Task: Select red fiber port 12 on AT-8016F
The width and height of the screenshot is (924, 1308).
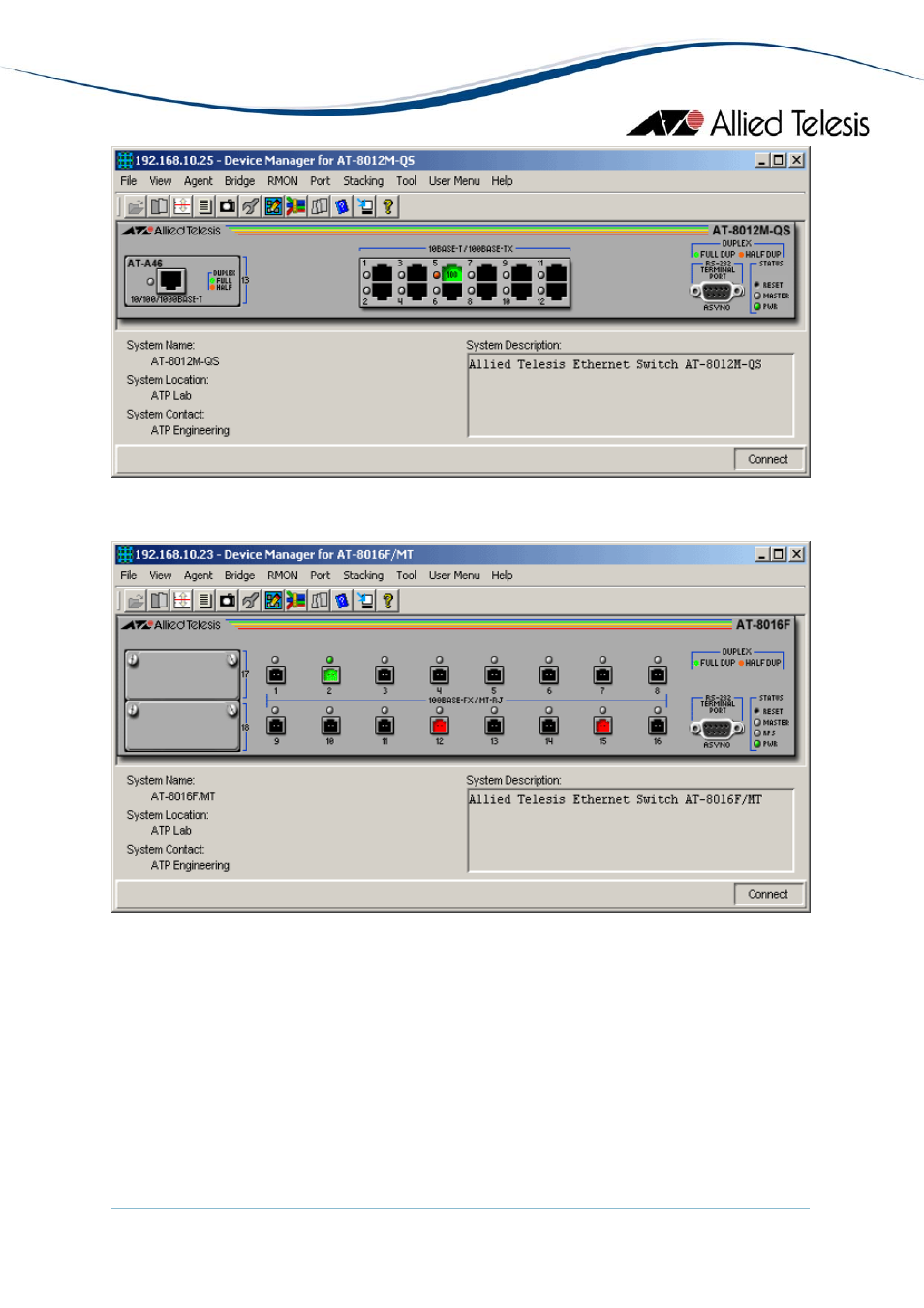Action: click(440, 726)
